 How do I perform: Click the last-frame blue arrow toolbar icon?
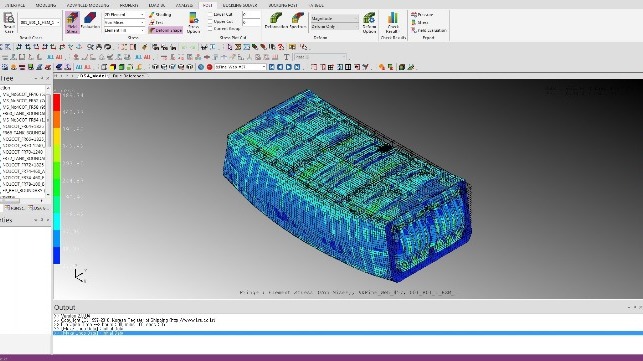tap(297, 67)
